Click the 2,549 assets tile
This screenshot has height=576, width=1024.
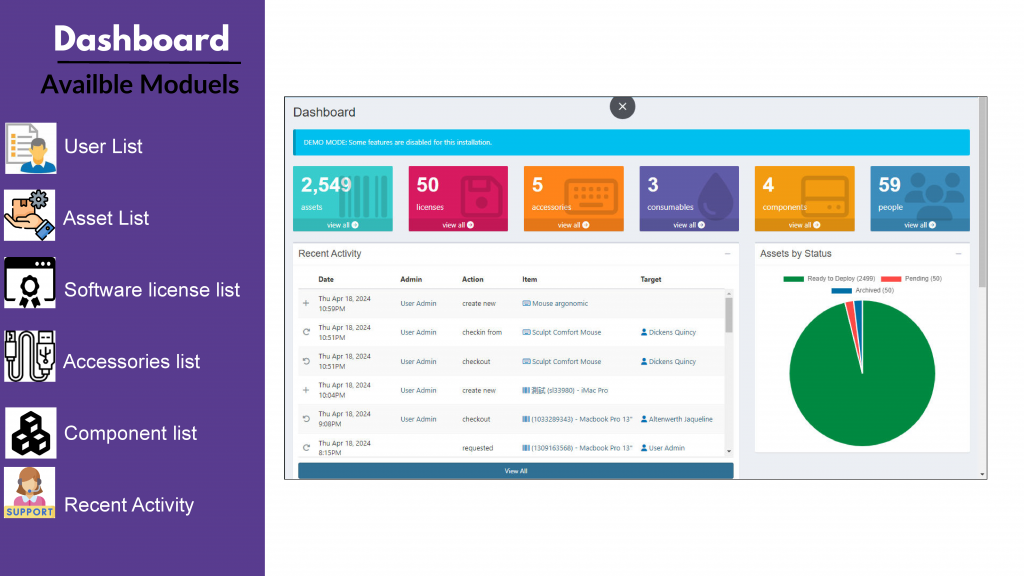pyautogui.click(x=342, y=192)
